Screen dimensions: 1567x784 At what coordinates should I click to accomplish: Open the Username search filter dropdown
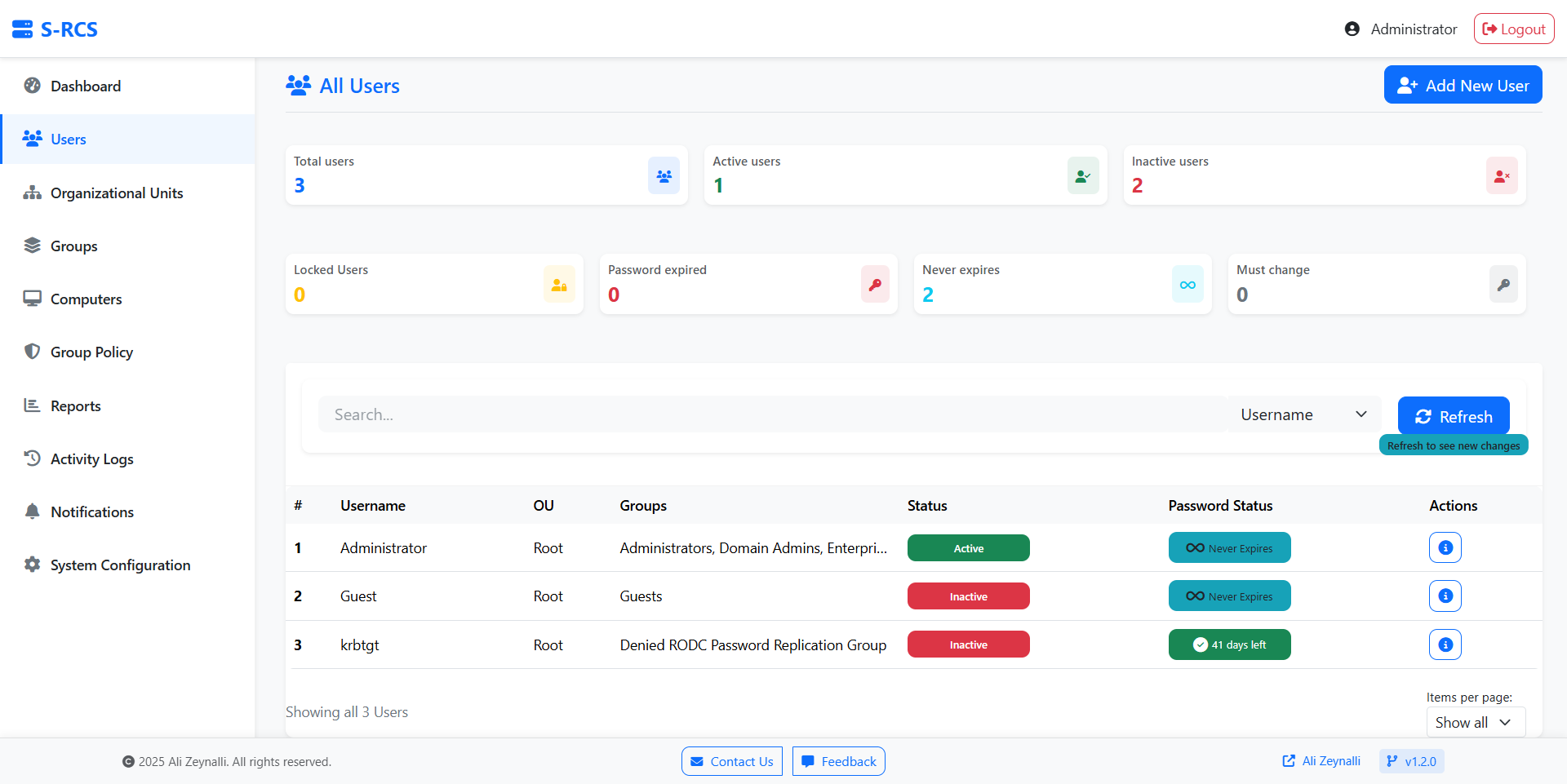[1303, 414]
